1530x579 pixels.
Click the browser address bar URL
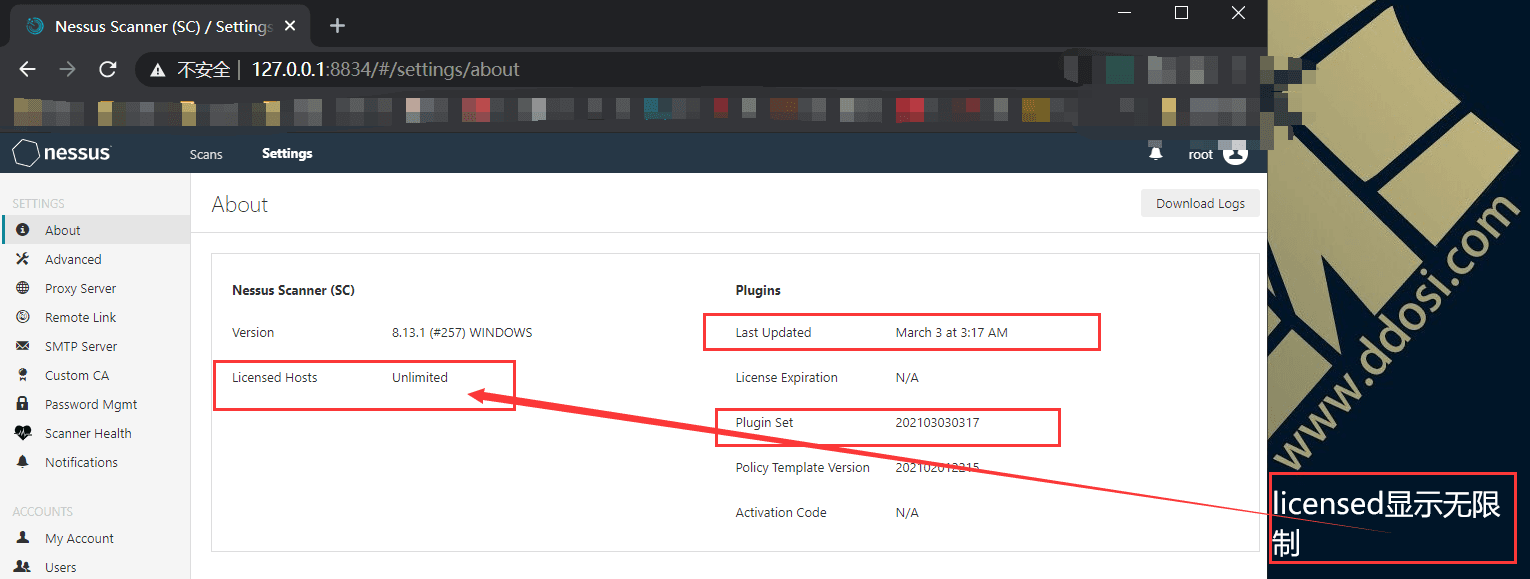point(385,69)
